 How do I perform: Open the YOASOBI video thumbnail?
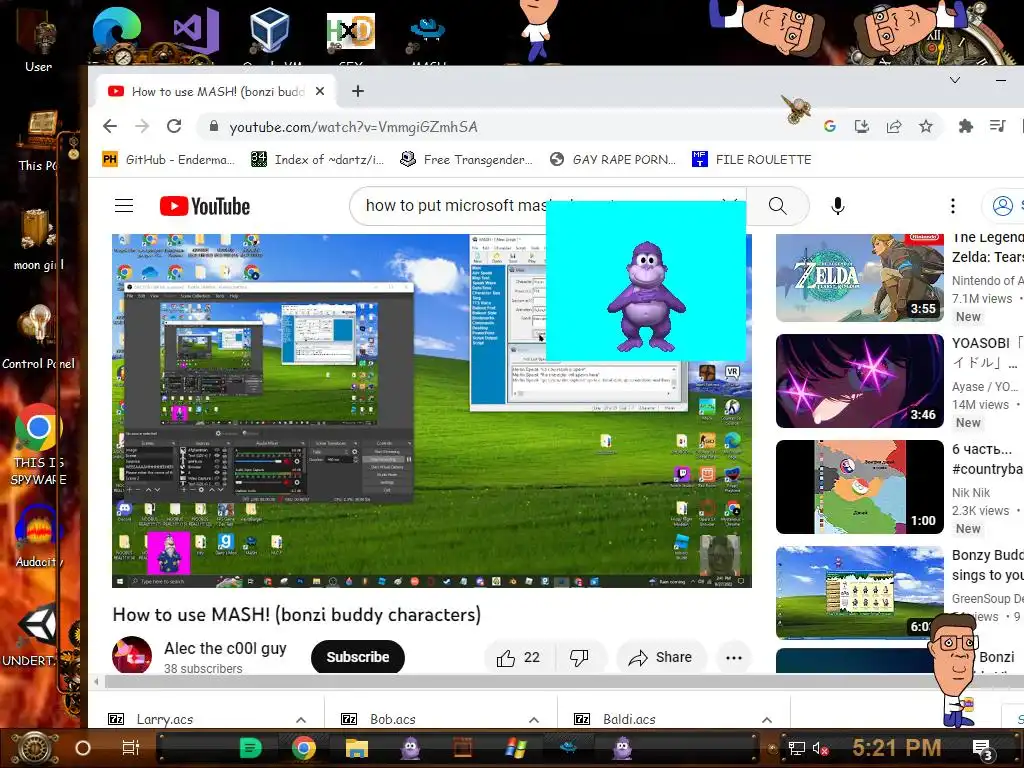coord(859,381)
